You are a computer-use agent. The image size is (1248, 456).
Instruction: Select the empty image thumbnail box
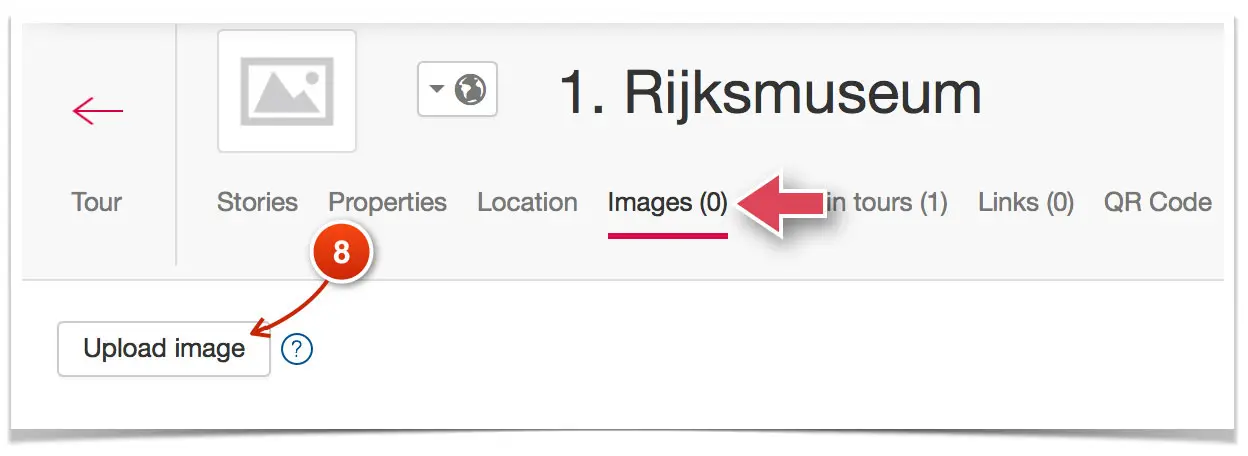coord(287,91)
